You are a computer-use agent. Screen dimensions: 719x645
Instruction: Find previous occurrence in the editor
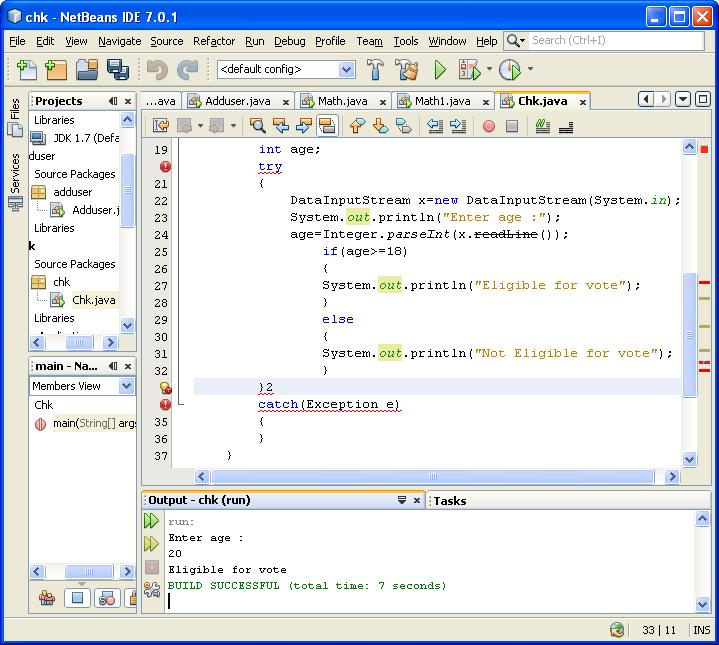pyautogui.click(x=281, y=126)
